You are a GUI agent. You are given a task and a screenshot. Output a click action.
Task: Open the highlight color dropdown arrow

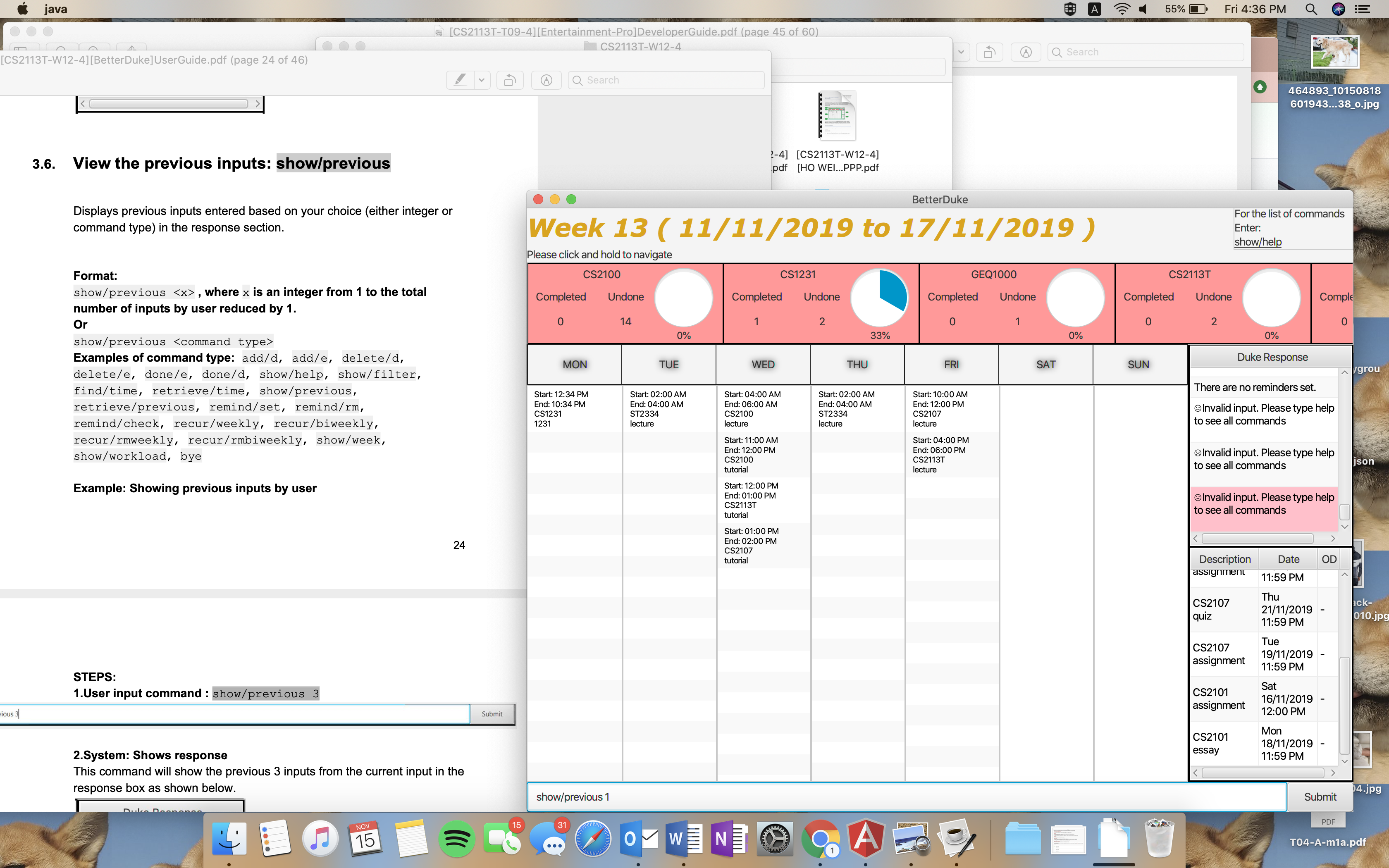click(x=482, y=80)
